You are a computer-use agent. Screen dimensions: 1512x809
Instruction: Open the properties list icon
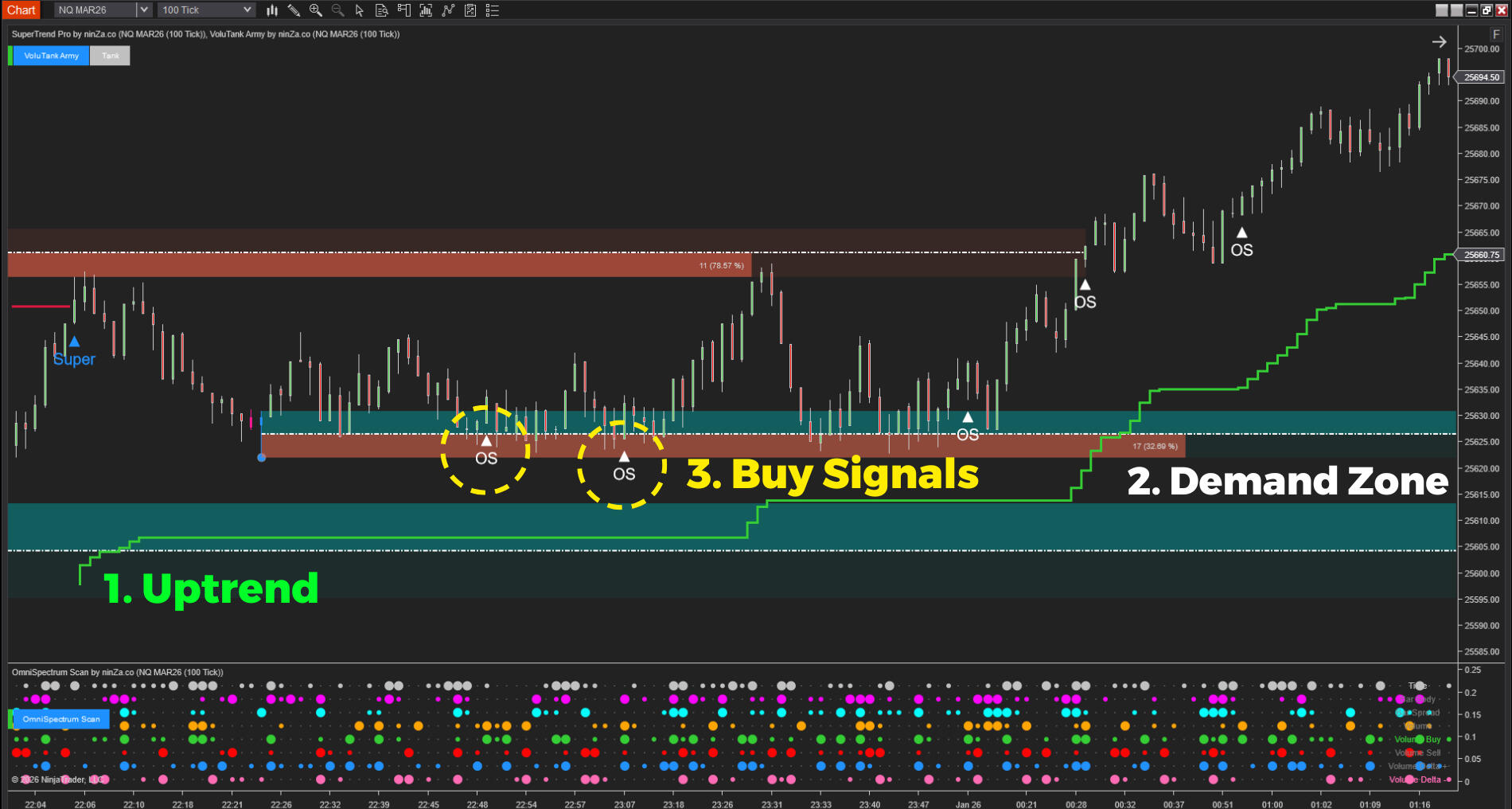(x=493, y=10)
